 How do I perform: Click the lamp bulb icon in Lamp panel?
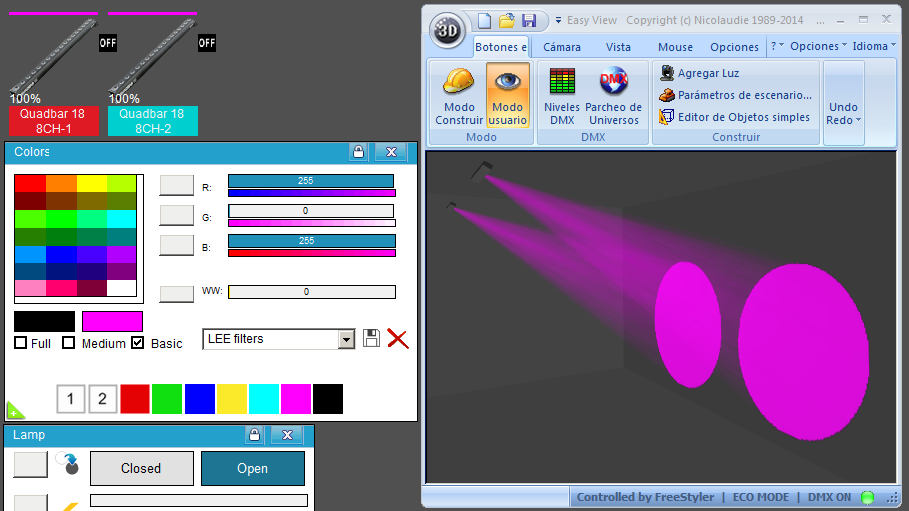[x=68, y=464]
